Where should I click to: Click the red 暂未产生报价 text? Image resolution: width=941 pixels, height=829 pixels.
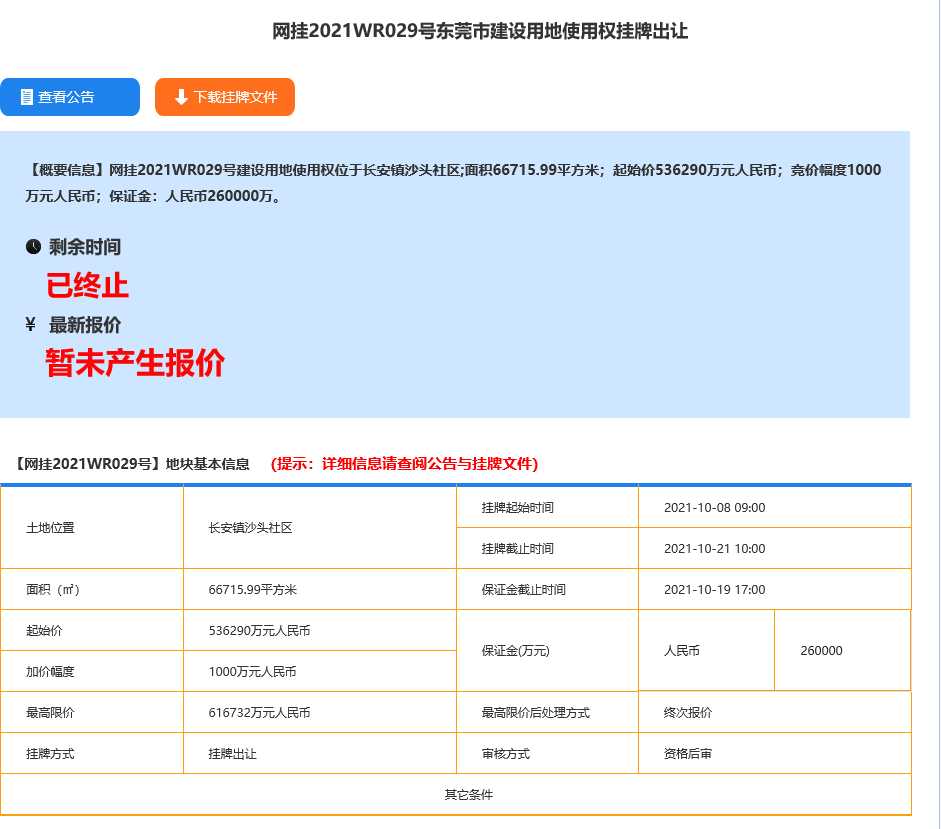coord(135,363)
